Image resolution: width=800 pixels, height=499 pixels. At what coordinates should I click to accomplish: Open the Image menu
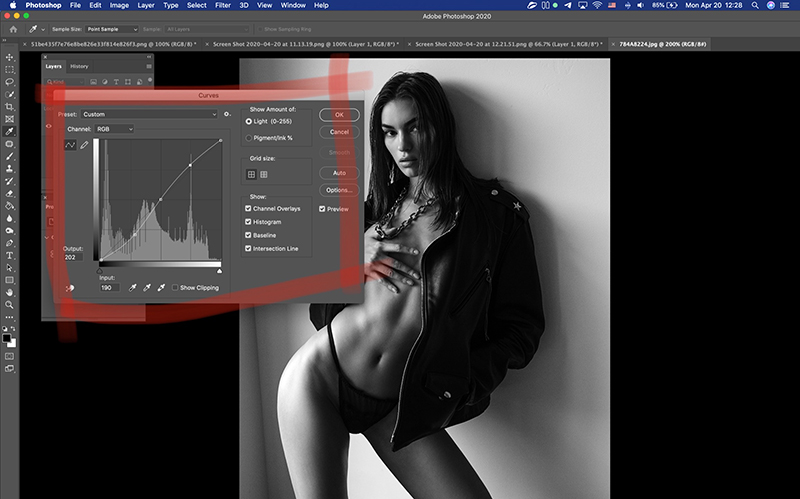(119, 5)
